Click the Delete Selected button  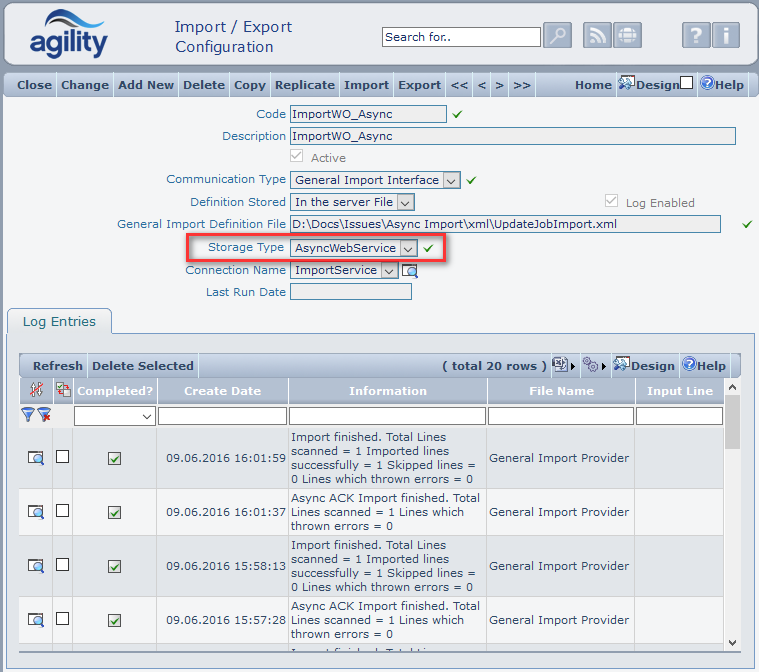[x=143, y=366]
